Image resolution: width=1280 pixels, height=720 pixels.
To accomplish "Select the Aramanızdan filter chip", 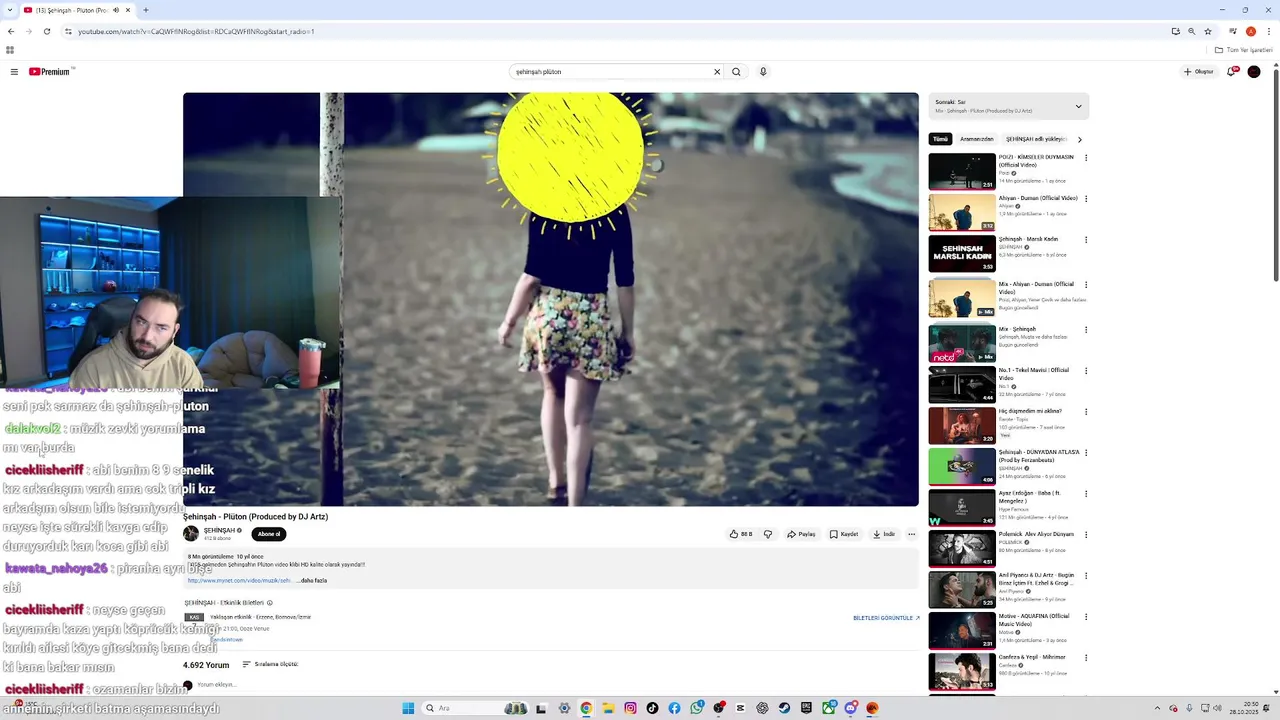I will pyautogui.click(x=977, y=139).
